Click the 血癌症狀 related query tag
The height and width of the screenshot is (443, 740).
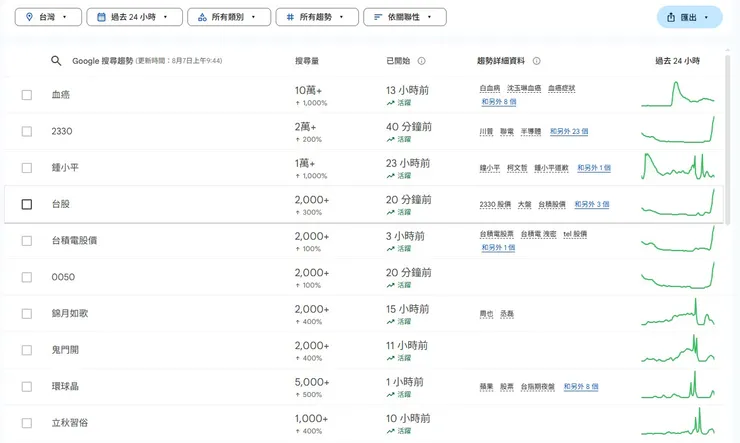pos(562,88)
